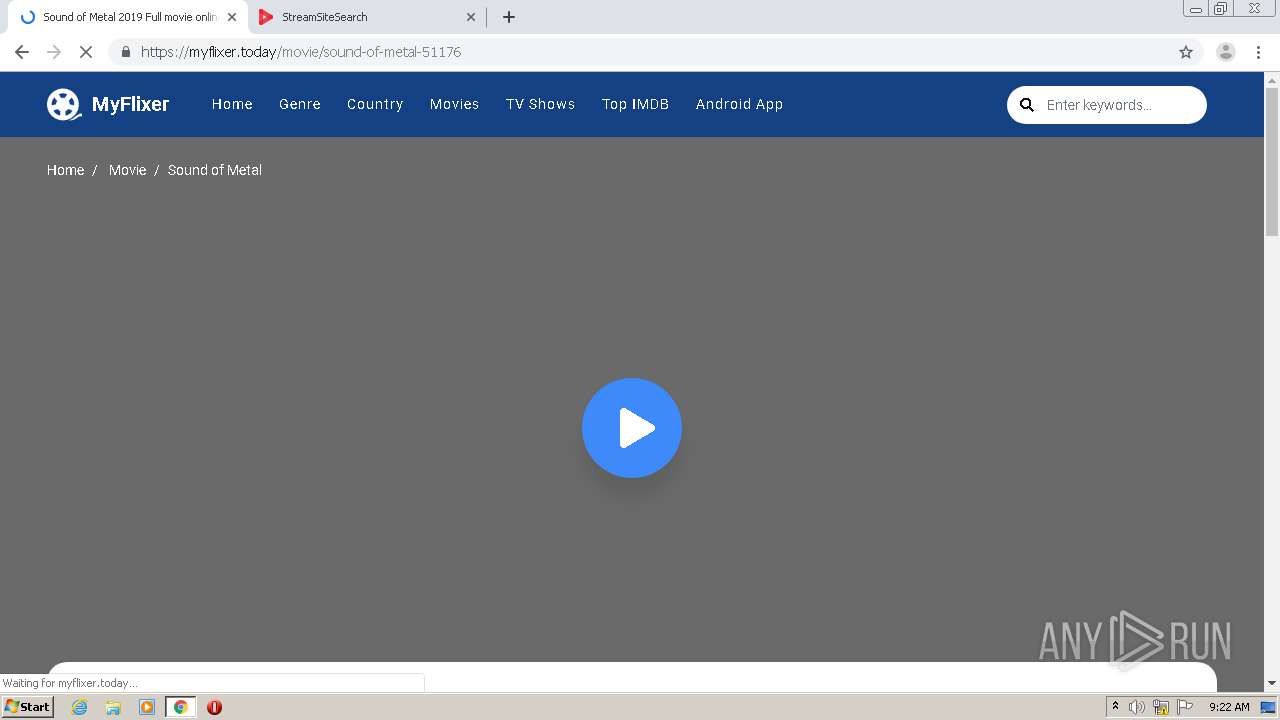Open a new browser tab
This screenshot has width=1280, height=720.
tap(509, 17)
